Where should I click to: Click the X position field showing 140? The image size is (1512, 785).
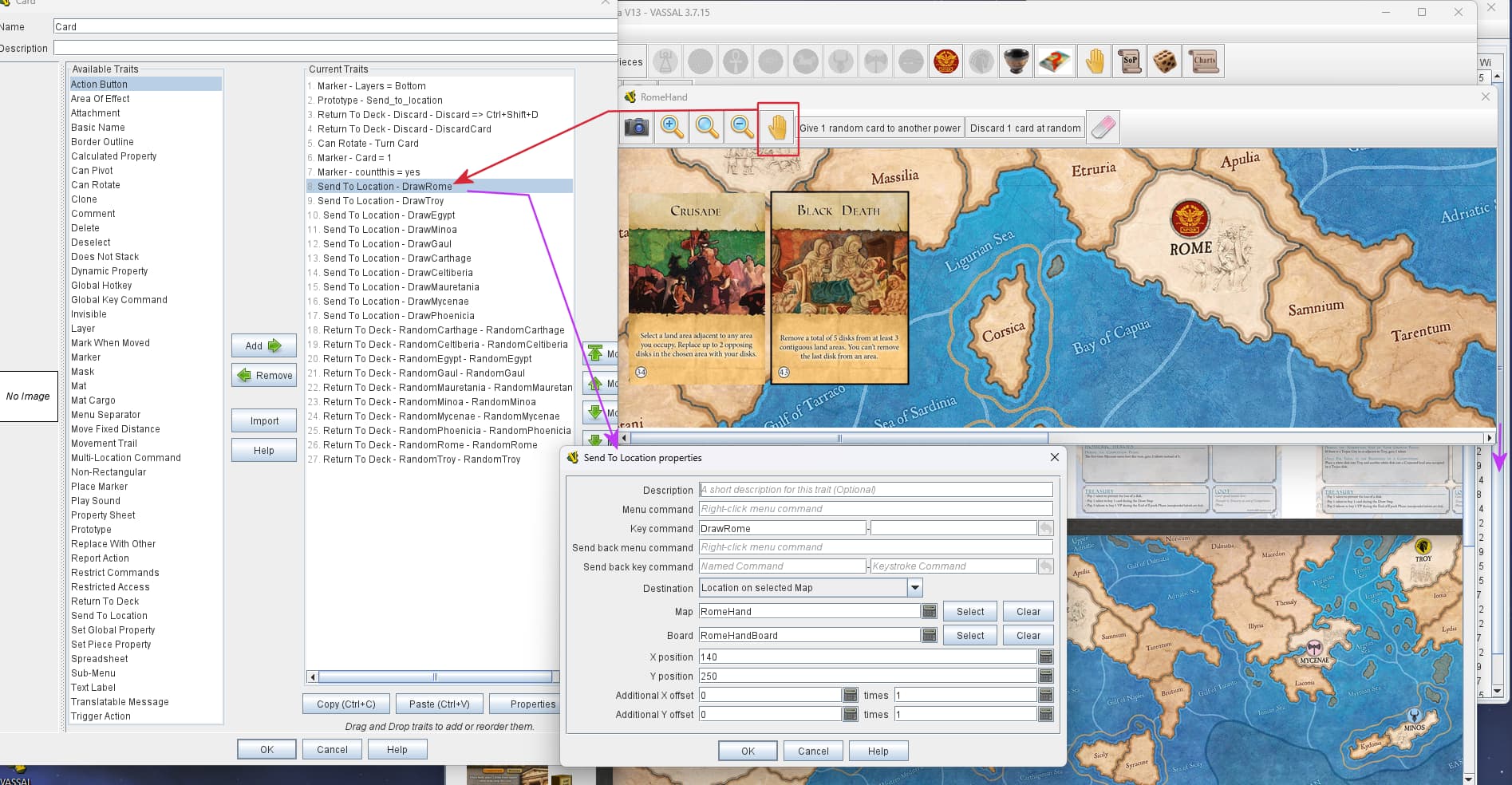click(867, 657)
